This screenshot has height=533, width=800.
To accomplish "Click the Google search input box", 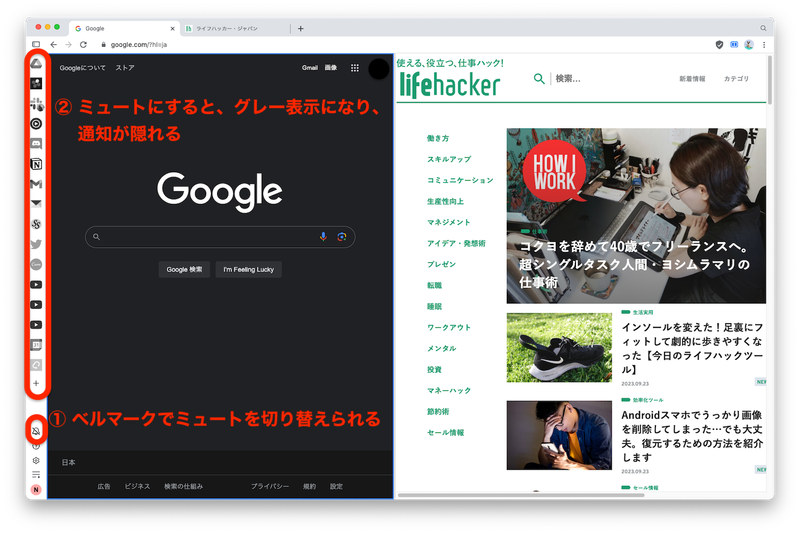I will tap(220, 237).
